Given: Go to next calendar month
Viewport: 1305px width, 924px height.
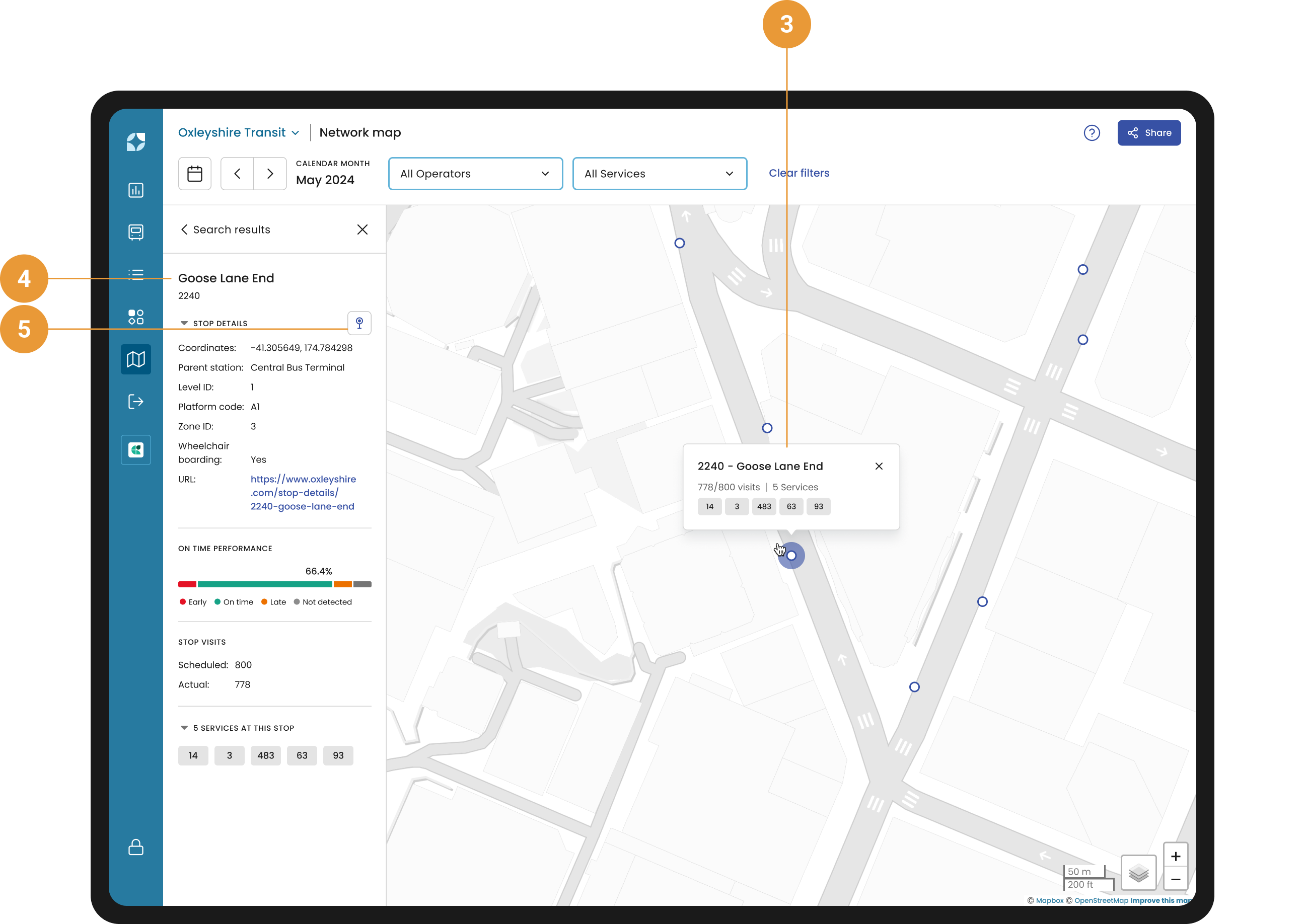Looking at the screenshot, I should pyautogui.click(x=270, y=174).
